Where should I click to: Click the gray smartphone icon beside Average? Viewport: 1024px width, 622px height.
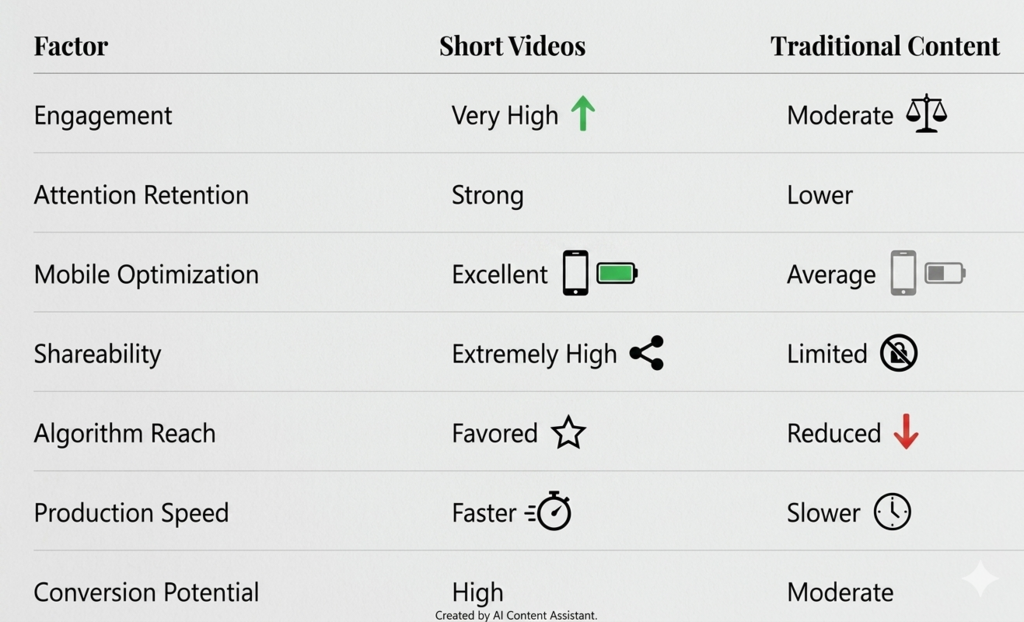[x=903, y=273]
